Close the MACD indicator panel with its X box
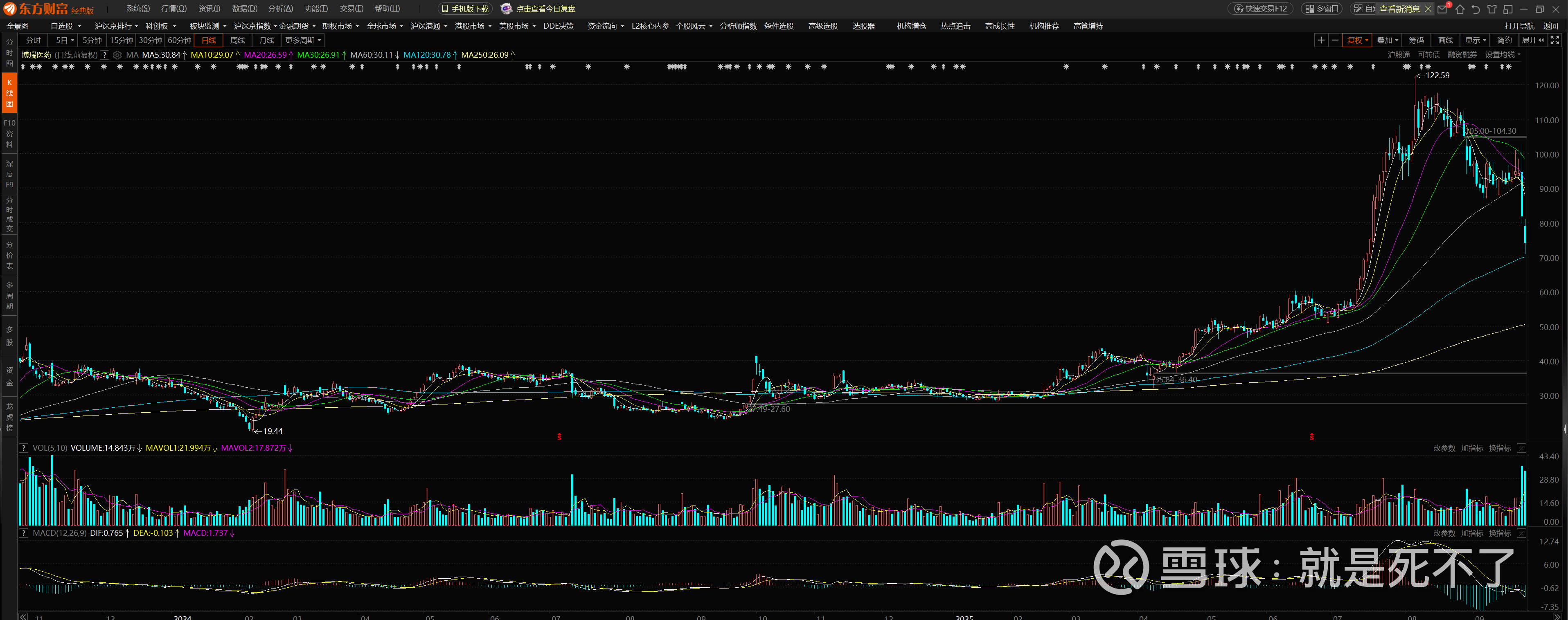Viewport: 1568px width, 620px height. pyautogui.click(x=1521, y=533)
